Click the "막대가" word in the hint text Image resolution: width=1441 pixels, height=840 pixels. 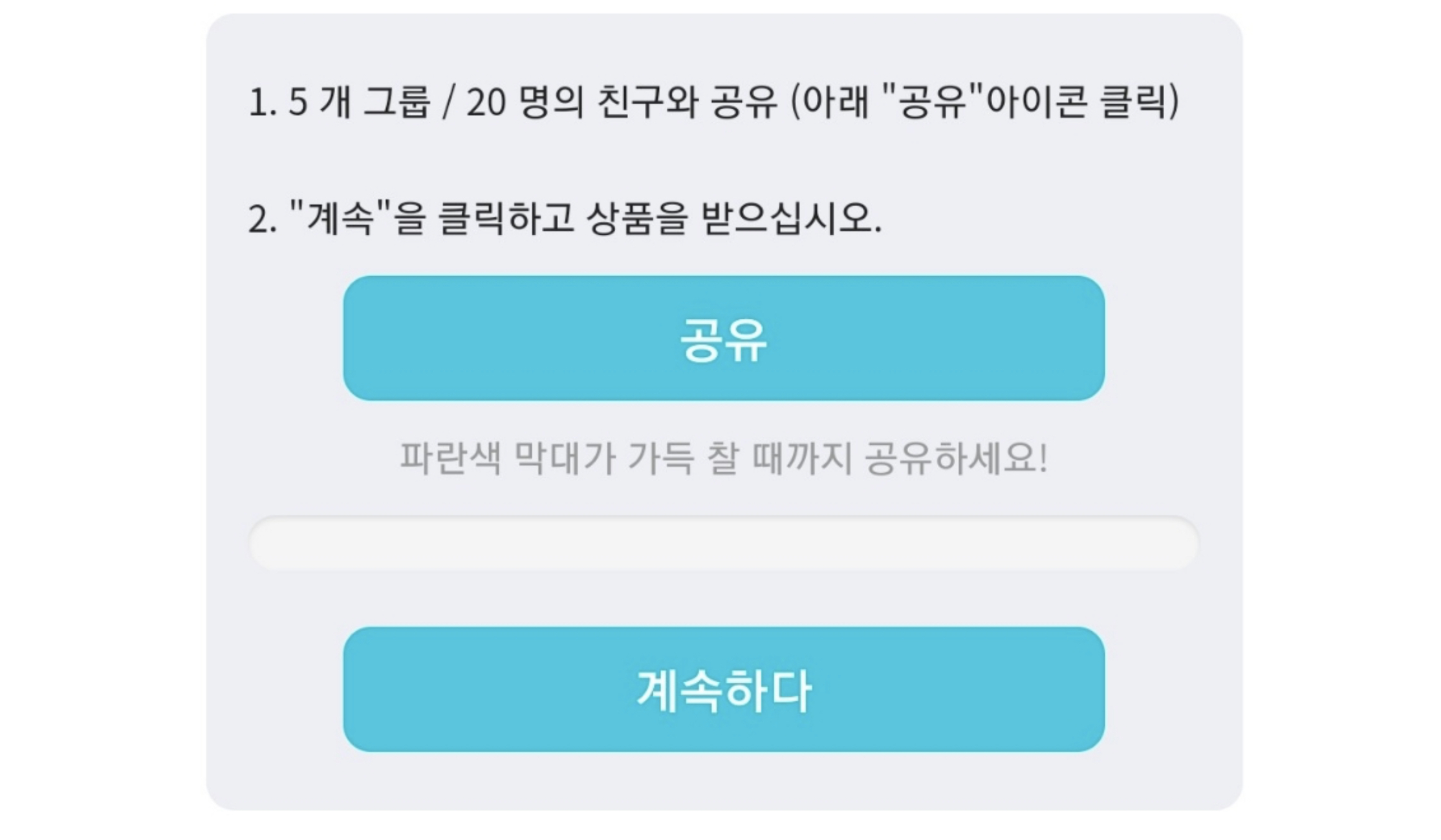click(564, 458)
